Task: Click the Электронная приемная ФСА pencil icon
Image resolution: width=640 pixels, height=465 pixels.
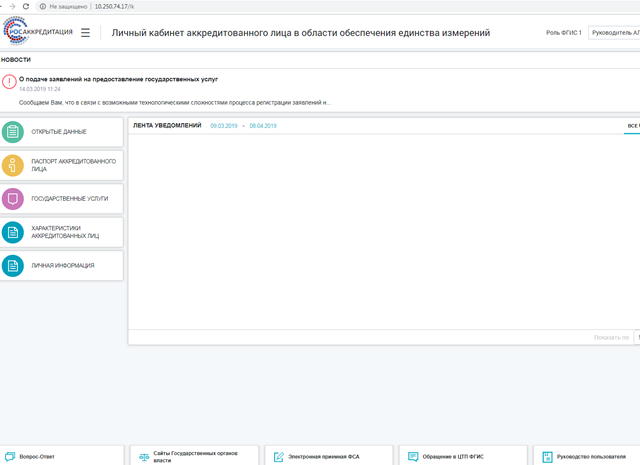Action: 279,456
